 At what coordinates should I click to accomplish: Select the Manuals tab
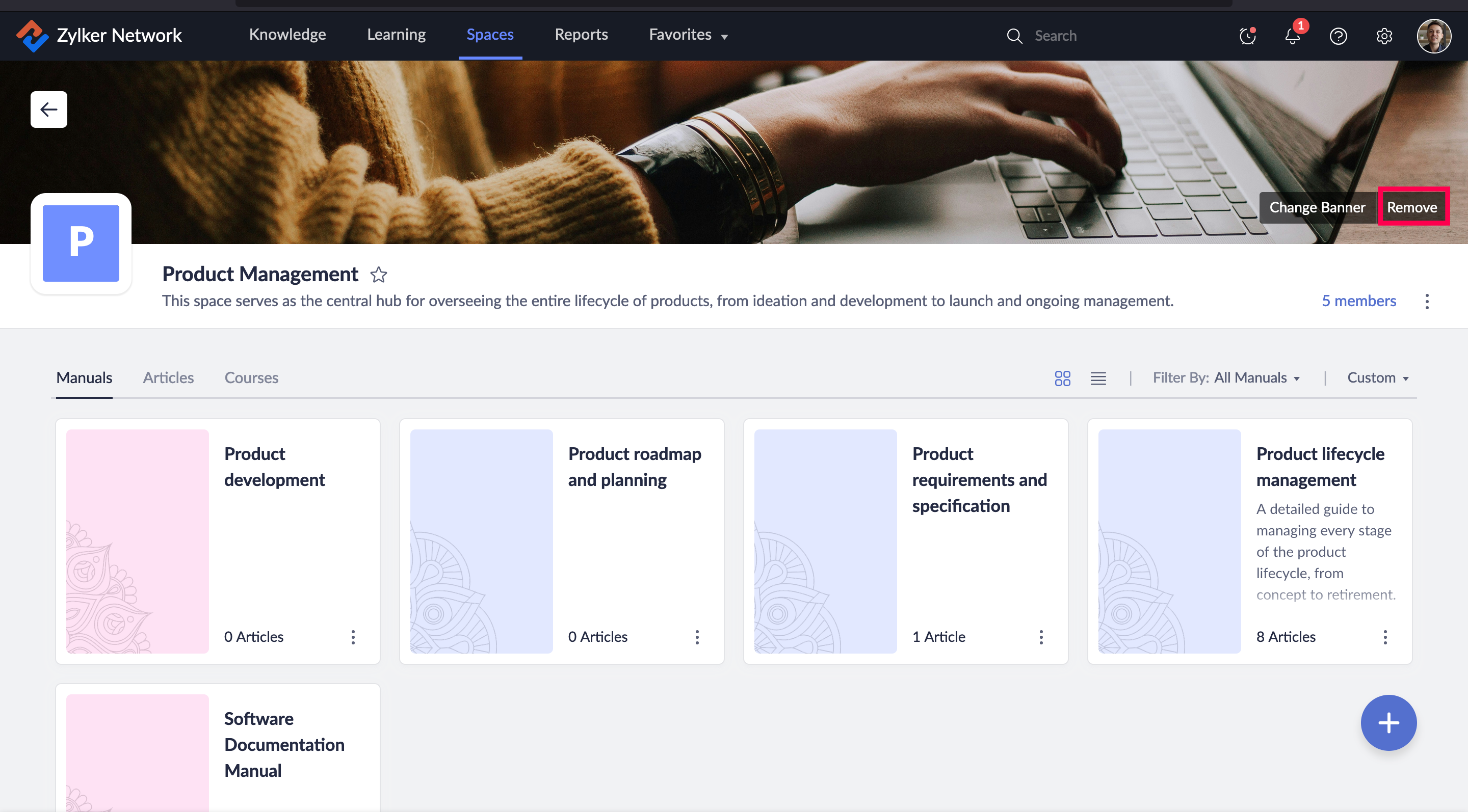click(x=84, y=377)
